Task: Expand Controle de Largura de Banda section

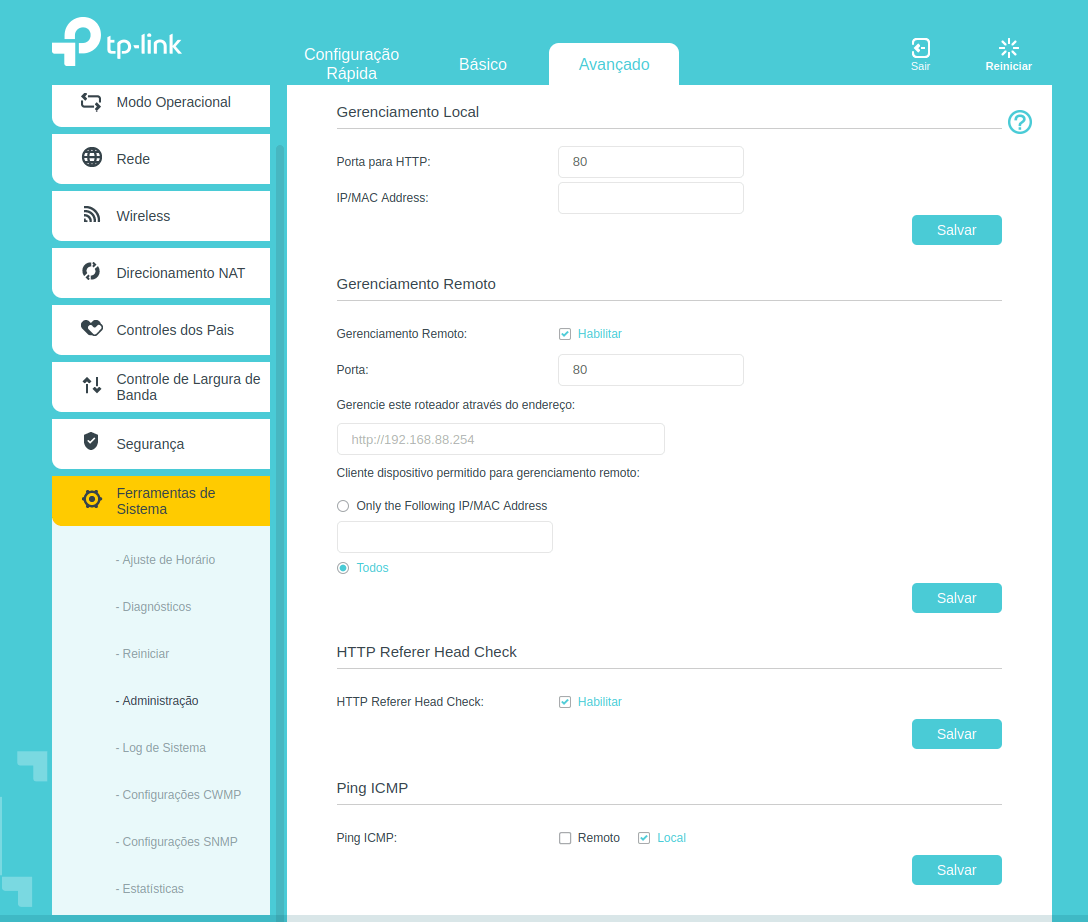Action: pos(160,387)
